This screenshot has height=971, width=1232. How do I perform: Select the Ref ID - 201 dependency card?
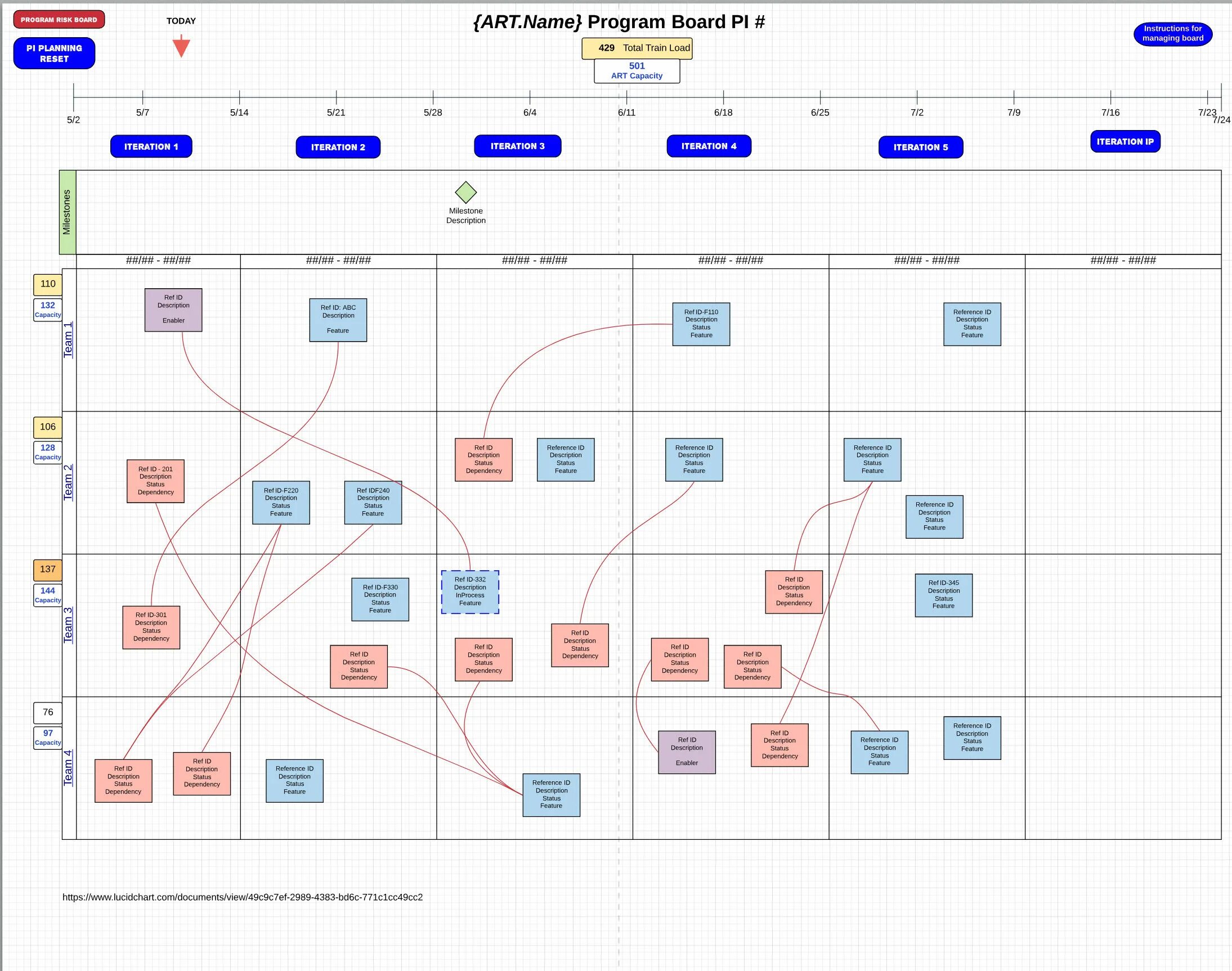point(155,481)
